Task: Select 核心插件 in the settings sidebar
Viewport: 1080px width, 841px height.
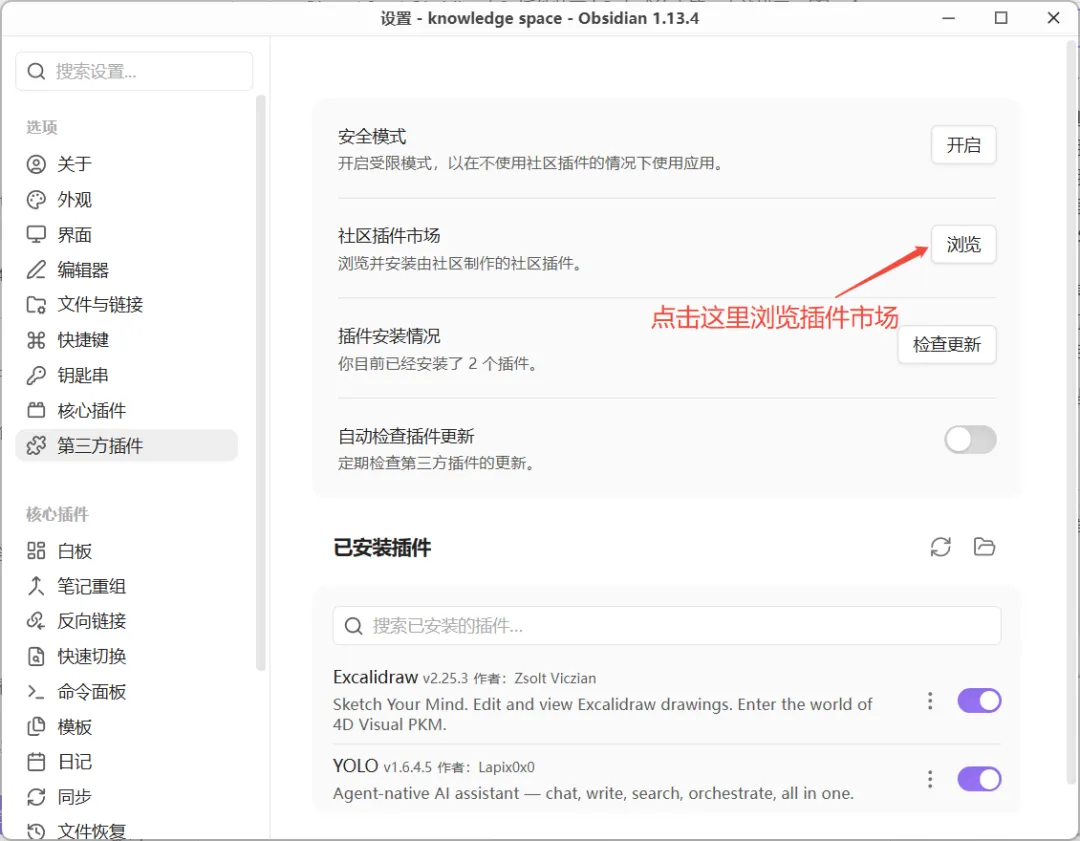Action: click(126, 411)
